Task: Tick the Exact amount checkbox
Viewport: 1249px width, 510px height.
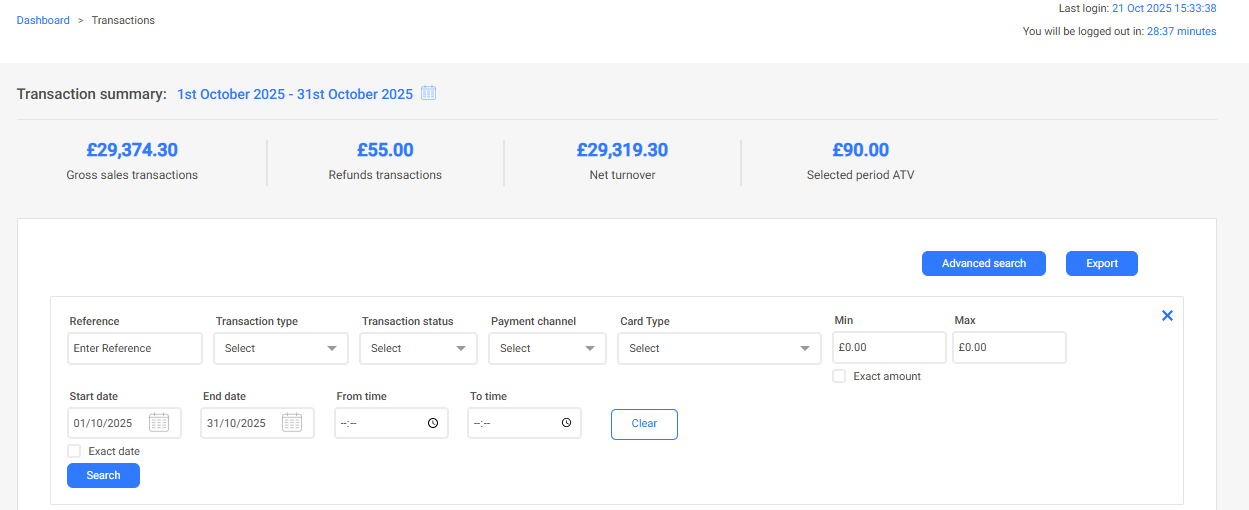Action: pyautogui.click(x=840, y=376)
